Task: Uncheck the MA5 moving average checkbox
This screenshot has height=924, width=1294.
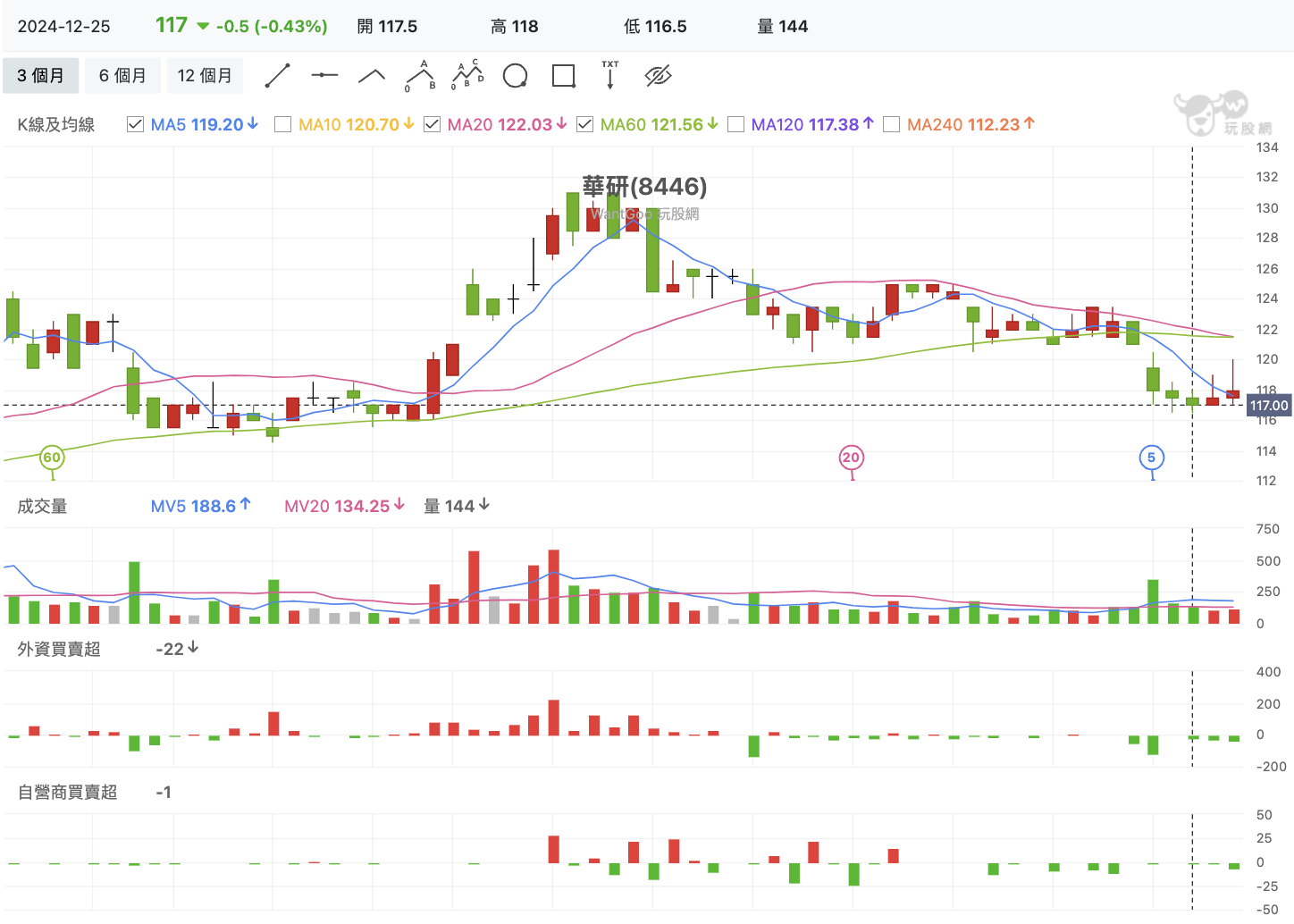Action: pyautogui.click(x=136, y=124)
